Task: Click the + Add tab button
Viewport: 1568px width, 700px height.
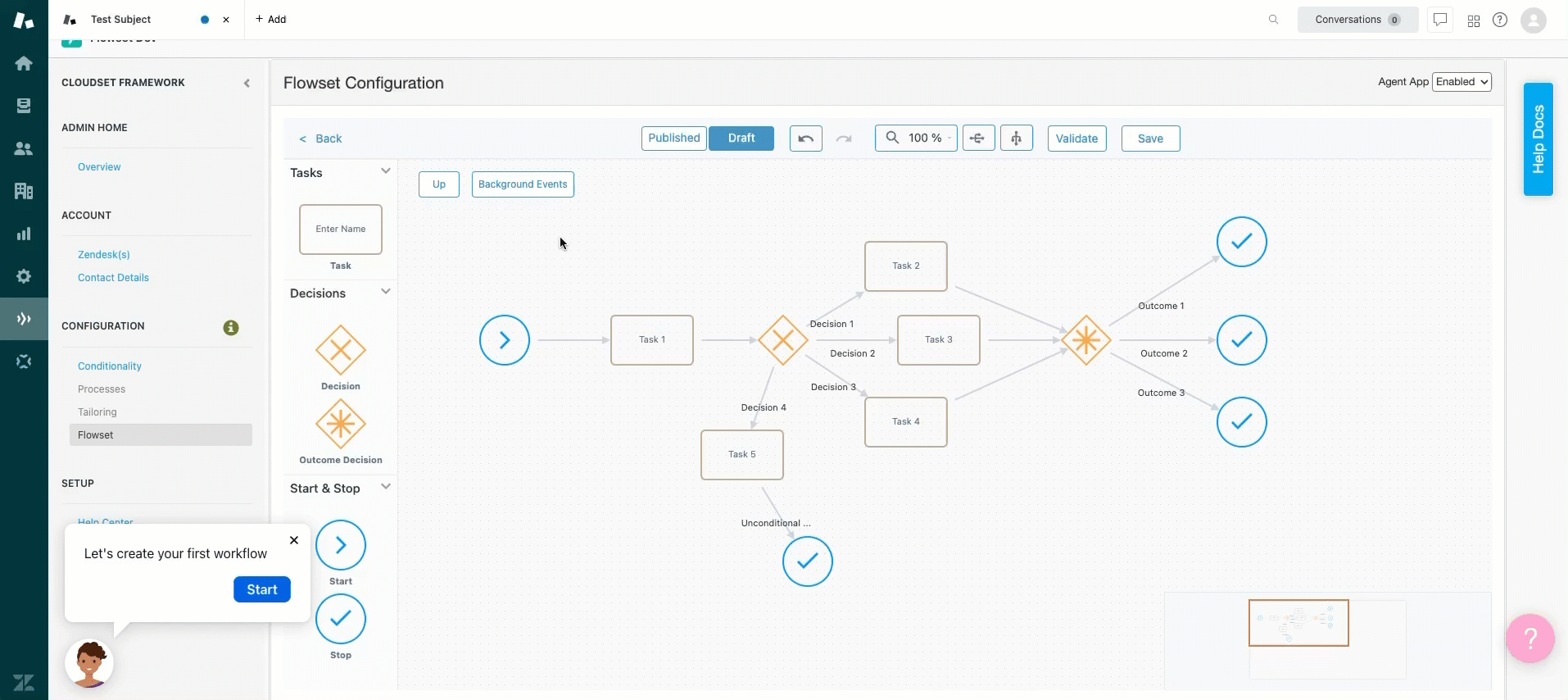Action: point(270,20)
